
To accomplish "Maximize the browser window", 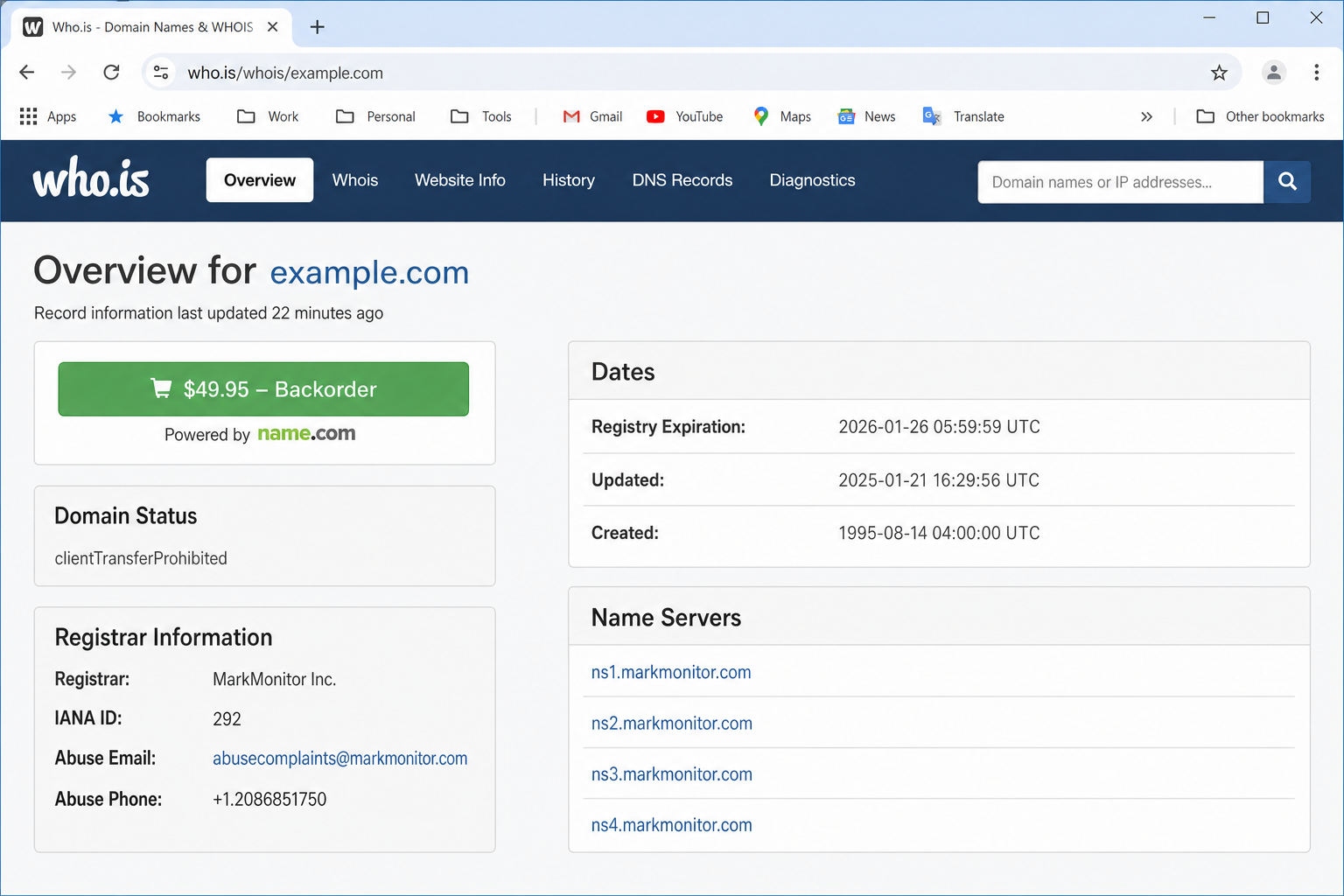I will click(1263, 17).
